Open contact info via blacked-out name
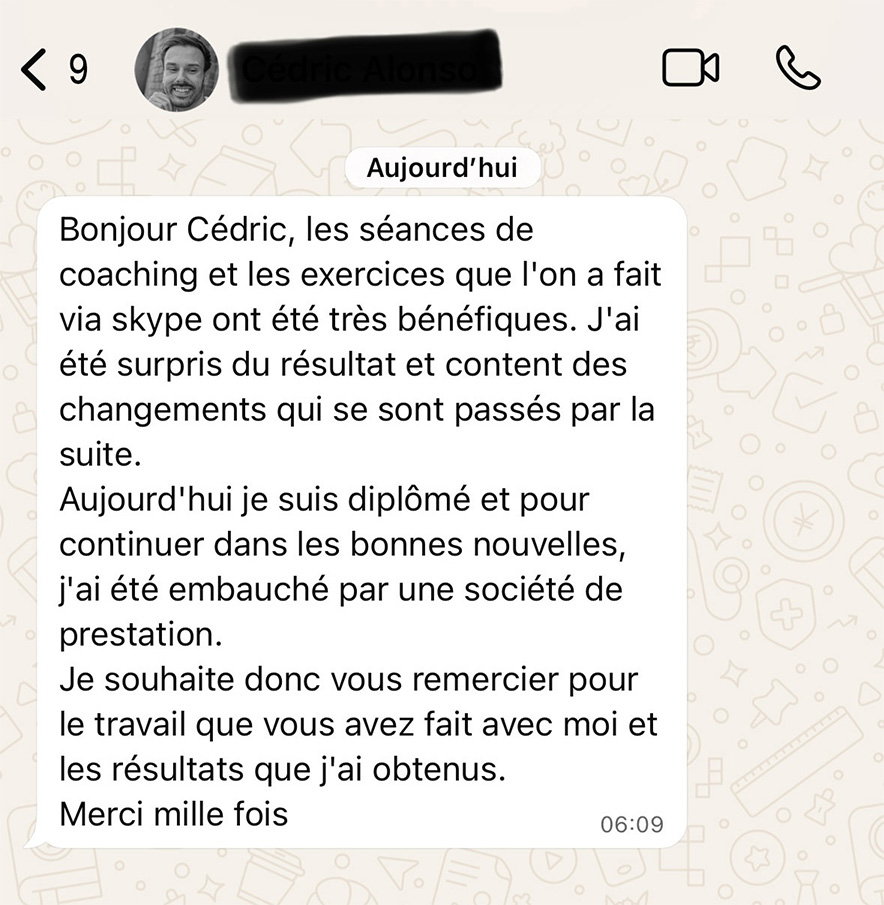Screen dimensions: 884x905 tap(365, 68)
